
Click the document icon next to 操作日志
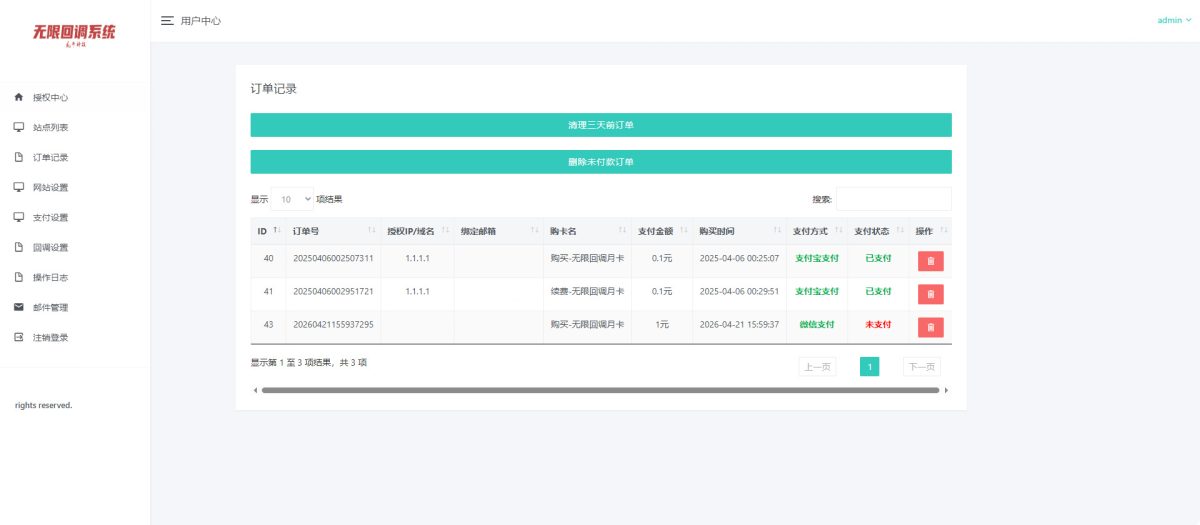pyautogui.click(x=18, y=277)
